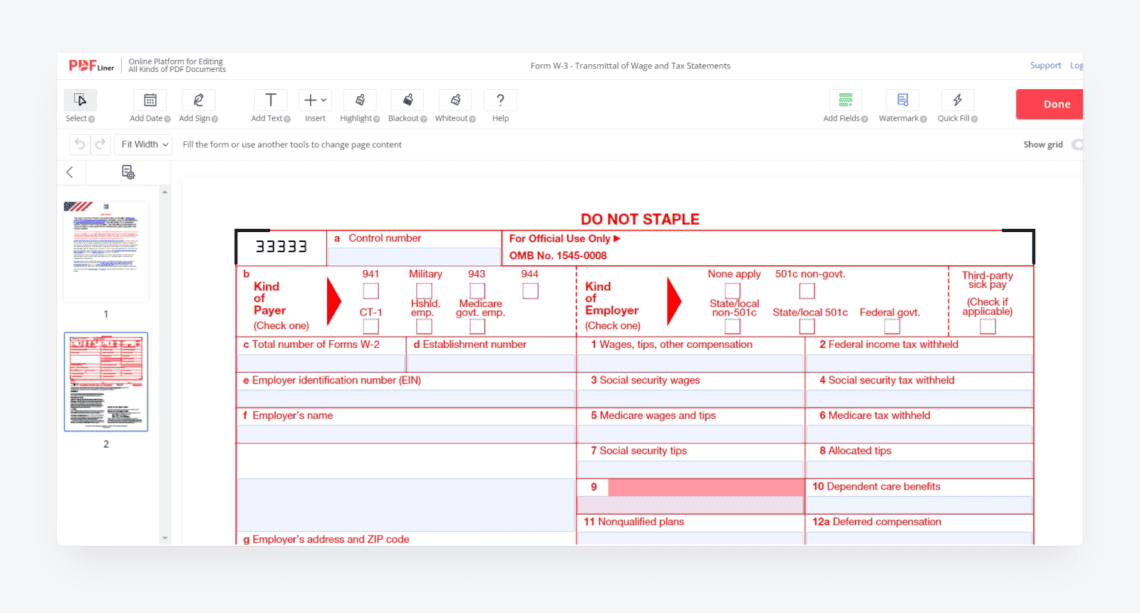This screenshot has width=1140, height=613.
Task: Collapse the thumbnails sidebar panel
Action: click(x=69, y=171)
